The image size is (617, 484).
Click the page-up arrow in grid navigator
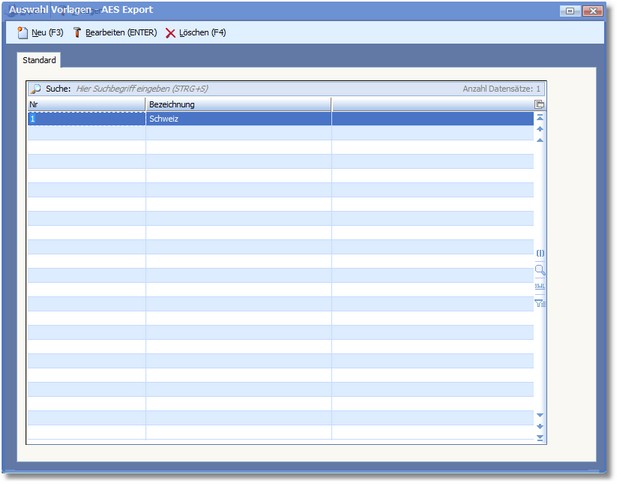click(x=540, y=129)
